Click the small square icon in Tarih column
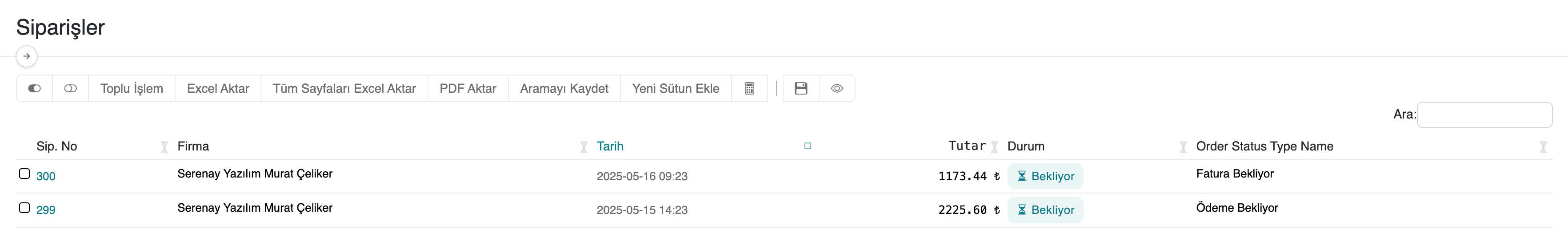Screen dimensions: 1568x229 coord(808,146)
